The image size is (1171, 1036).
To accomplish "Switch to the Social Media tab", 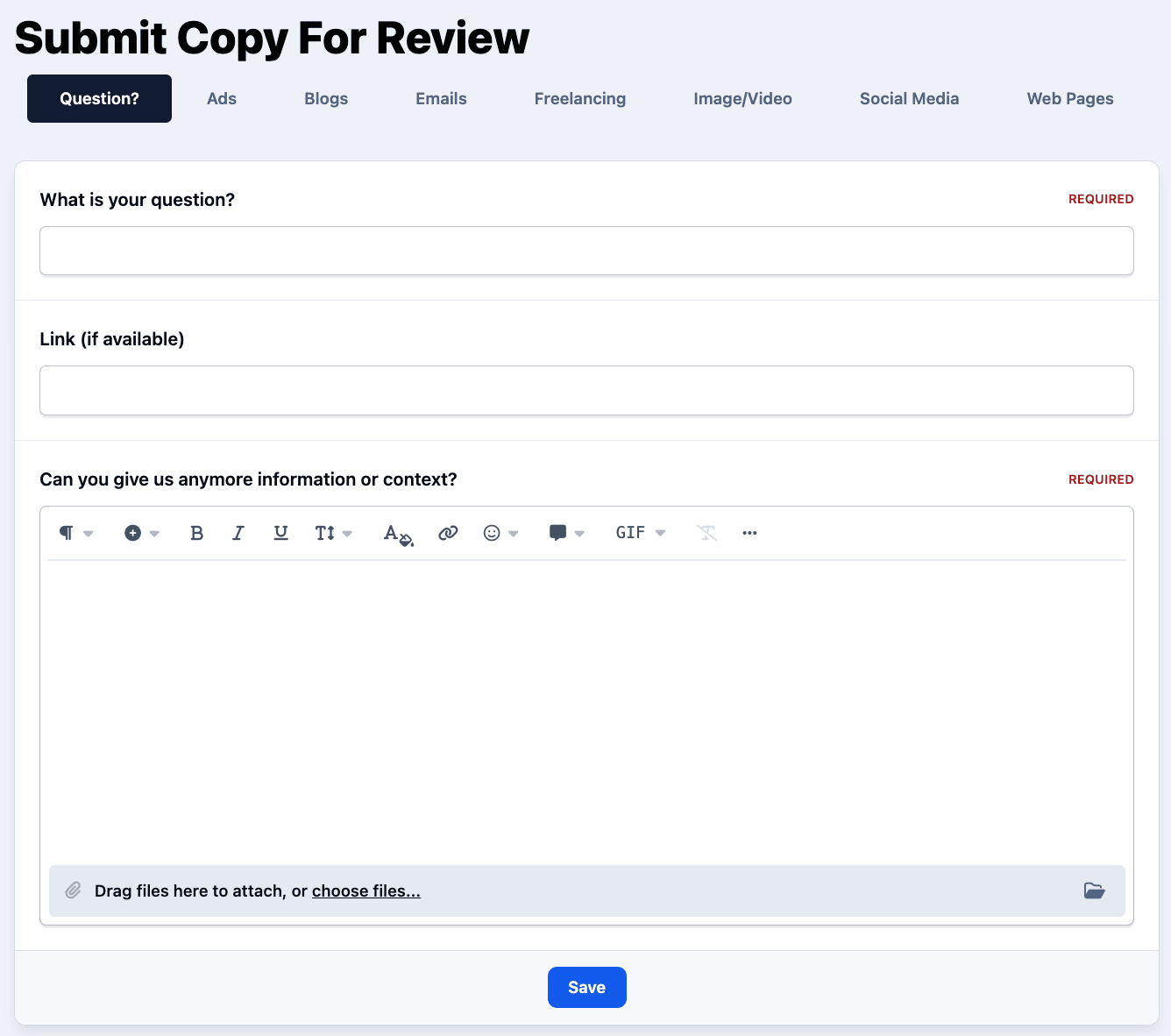I will pos(909,99).
